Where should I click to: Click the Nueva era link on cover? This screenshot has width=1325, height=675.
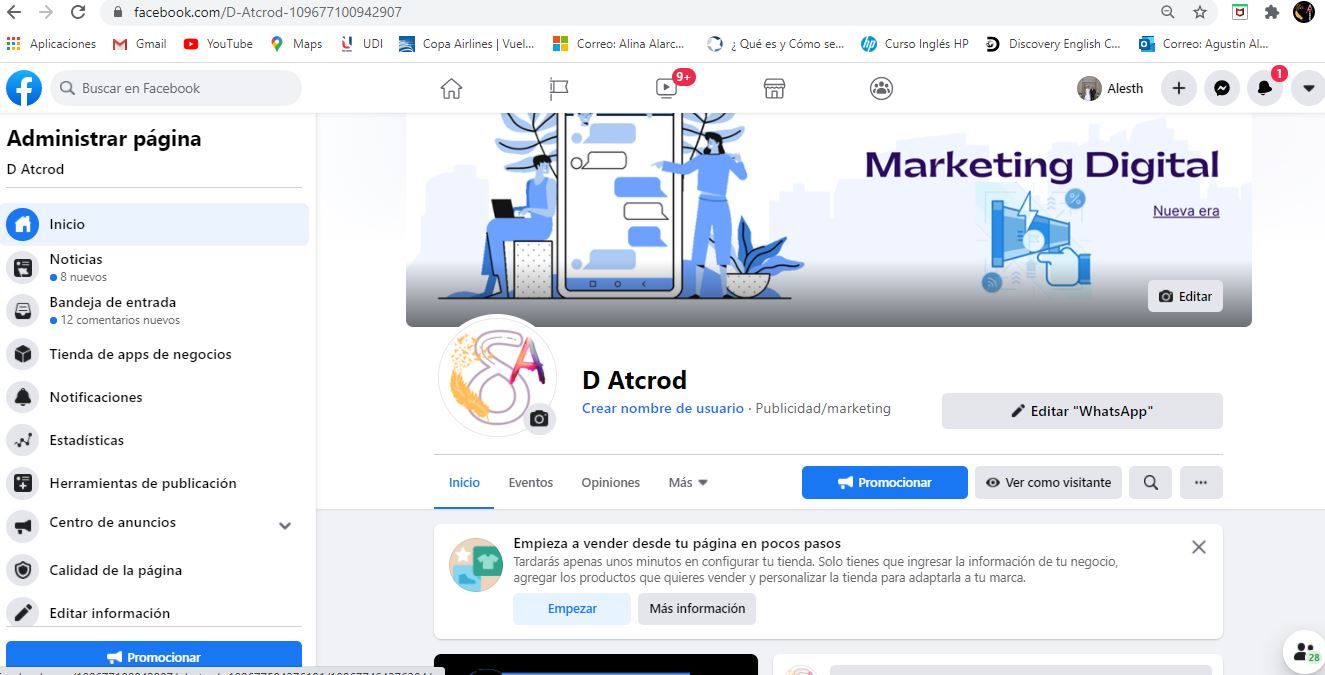[1186, 211]
